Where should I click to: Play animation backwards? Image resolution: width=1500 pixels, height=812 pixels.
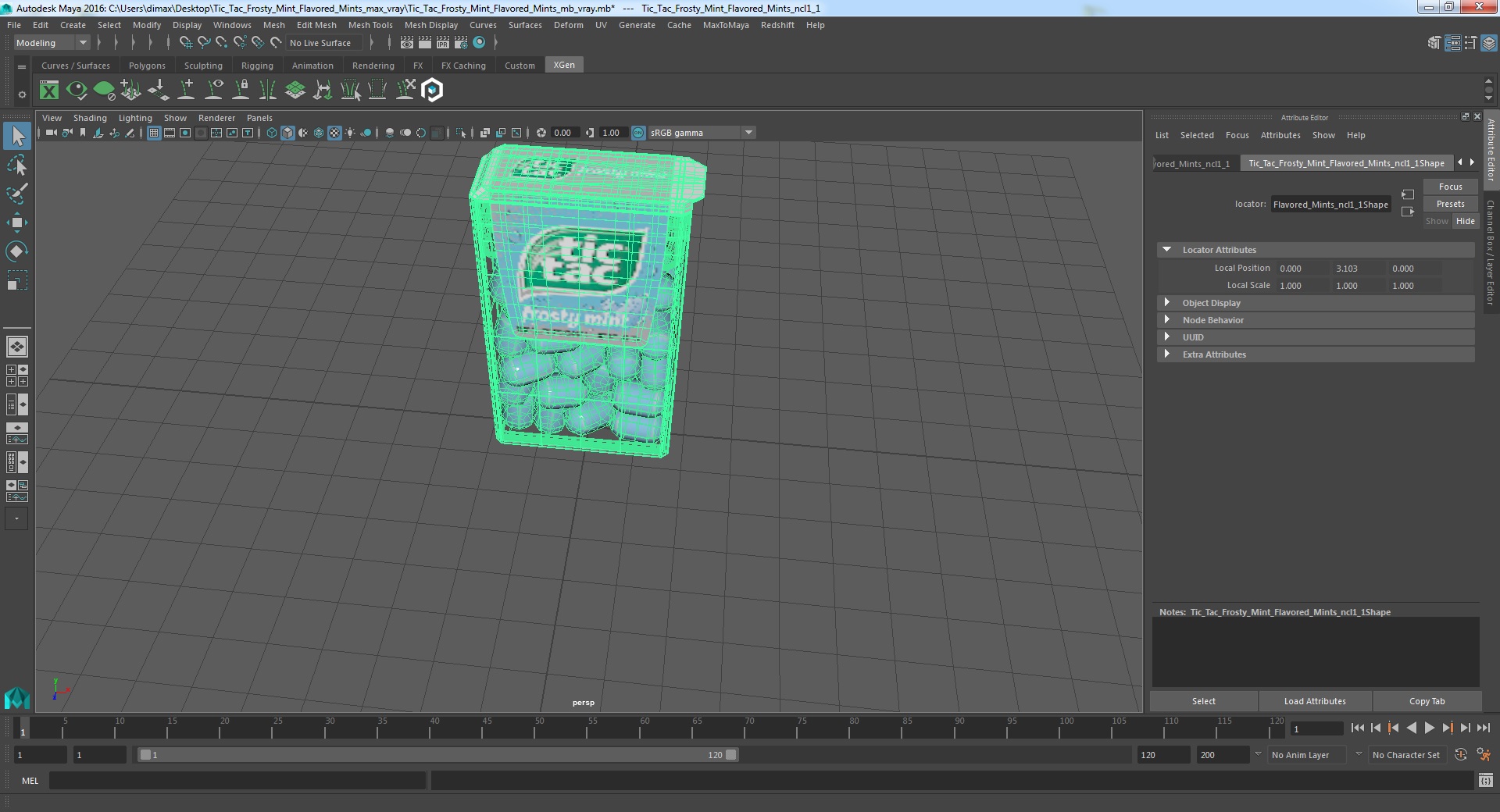point(1412,728)
